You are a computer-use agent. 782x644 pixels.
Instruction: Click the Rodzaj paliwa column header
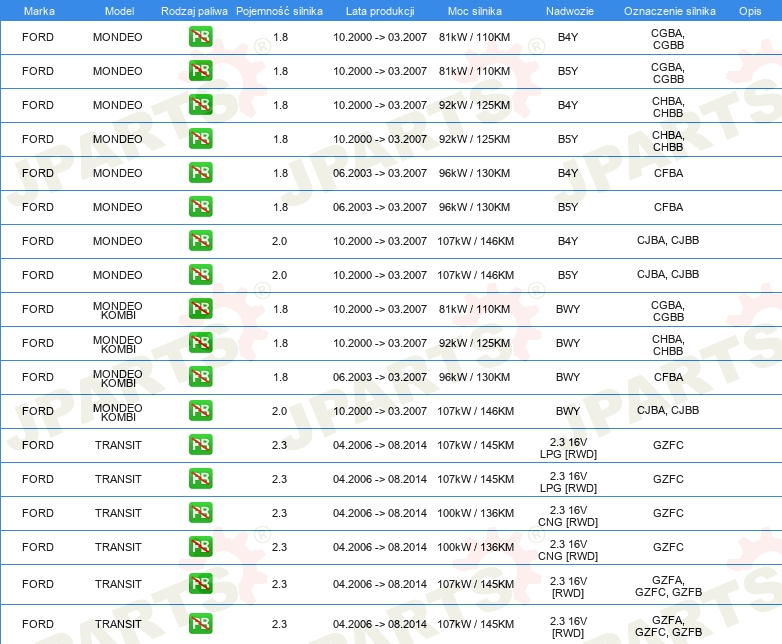pyautogui.click(x=194, y=11)
